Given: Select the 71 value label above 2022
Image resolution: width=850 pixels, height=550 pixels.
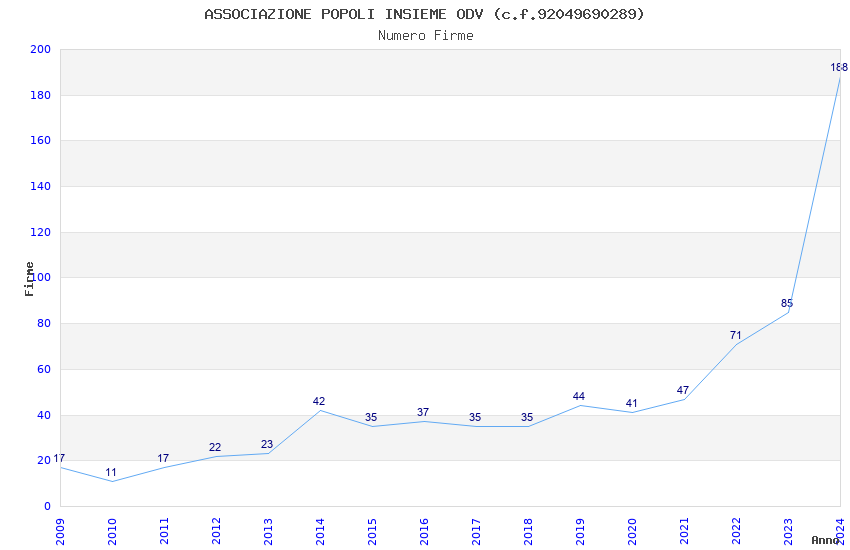Looking at the screenshot, I should [735, 335].
